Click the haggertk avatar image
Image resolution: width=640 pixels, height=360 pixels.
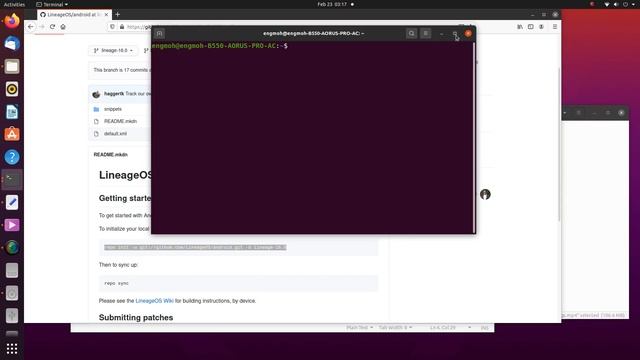[96, 94]
